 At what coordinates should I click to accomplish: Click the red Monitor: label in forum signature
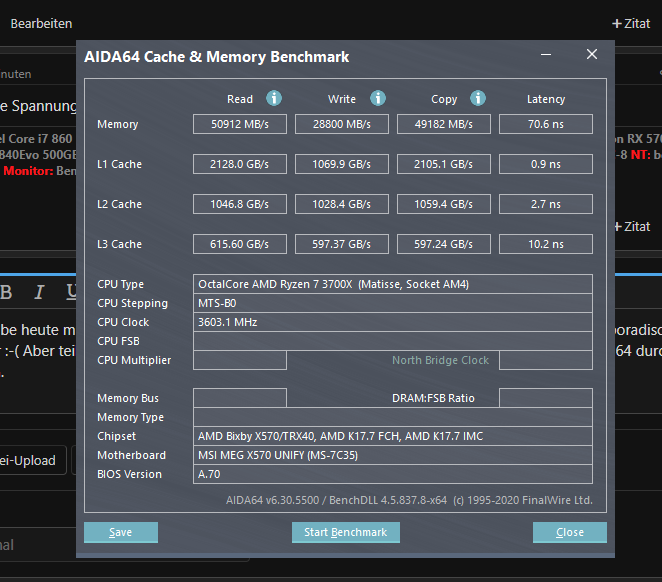click(28, 171)
